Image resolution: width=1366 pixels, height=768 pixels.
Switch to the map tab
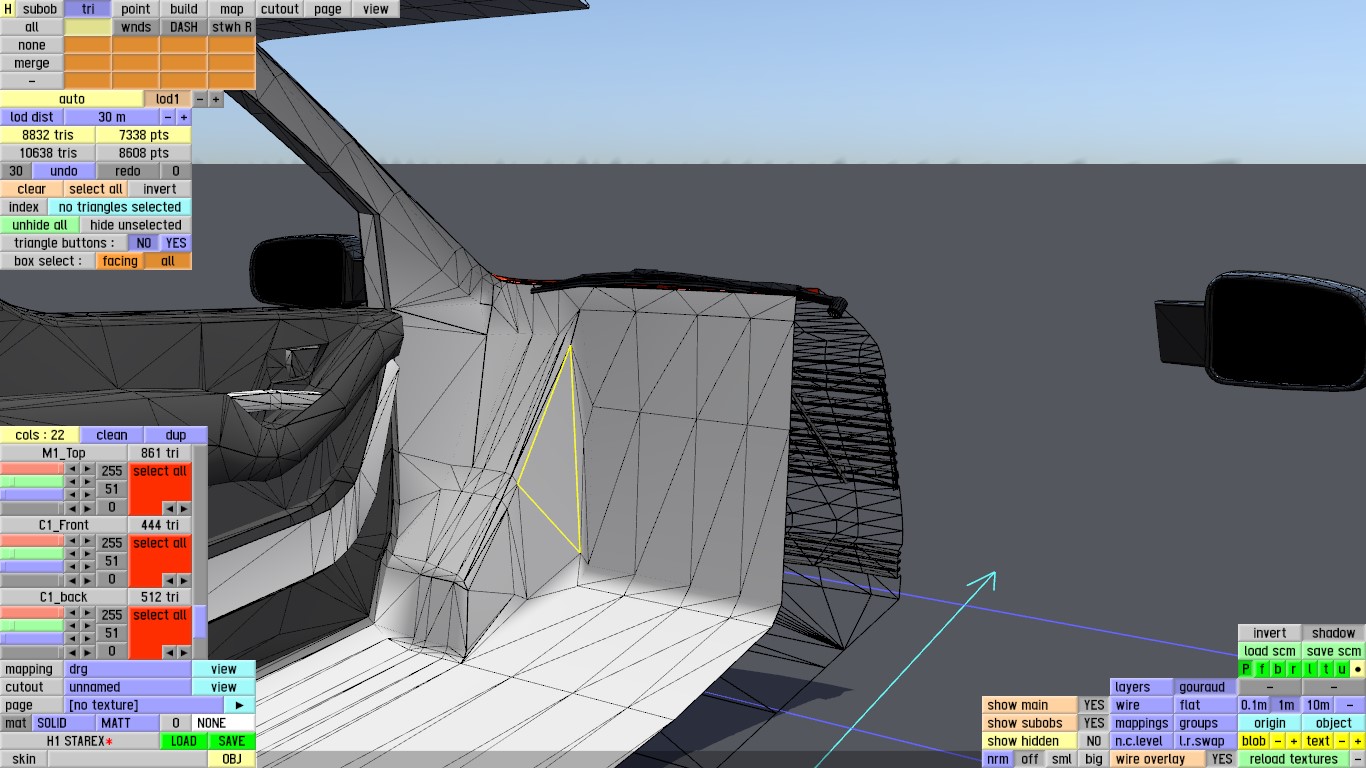tap(232, 9)
